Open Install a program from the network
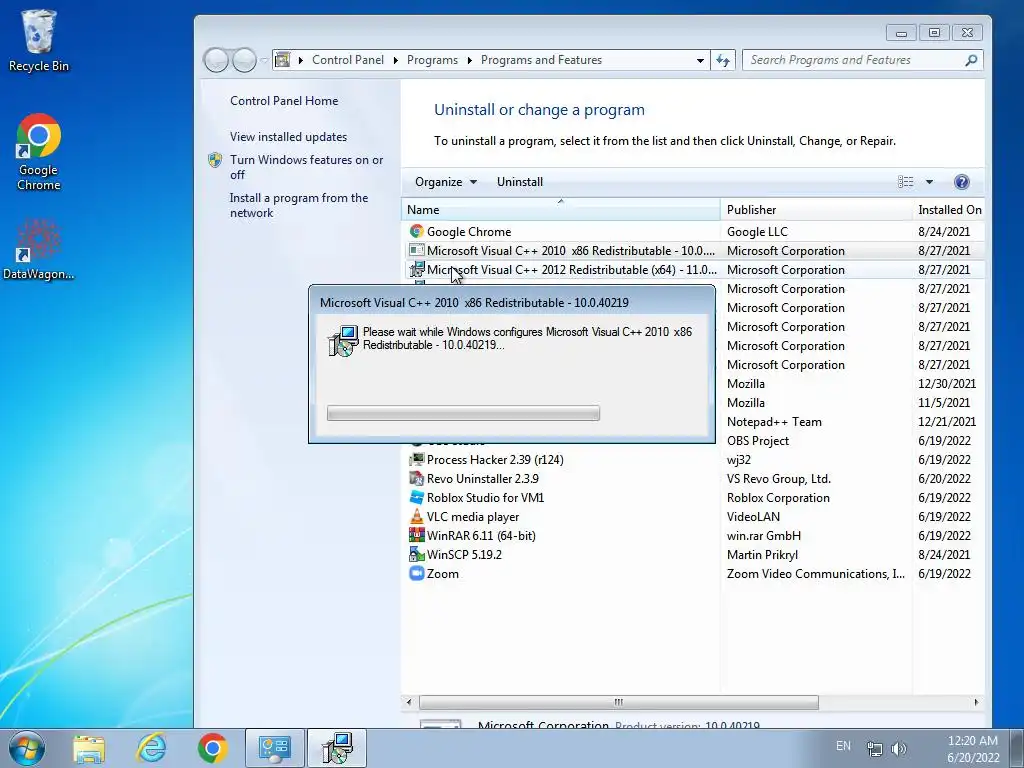 point(298,205)
